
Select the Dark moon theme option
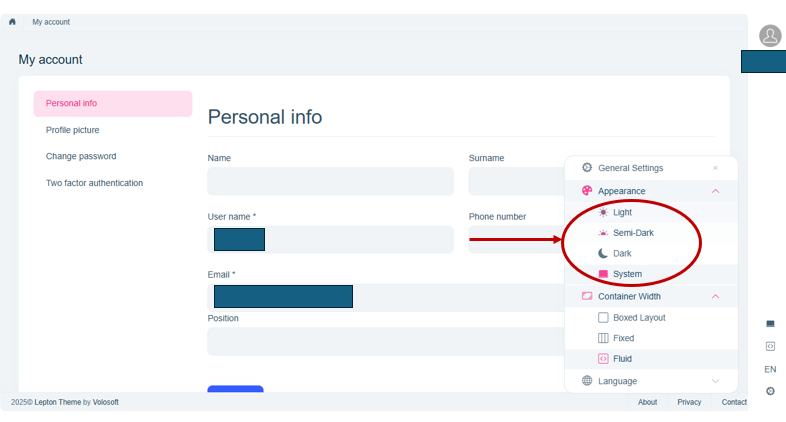622,254
